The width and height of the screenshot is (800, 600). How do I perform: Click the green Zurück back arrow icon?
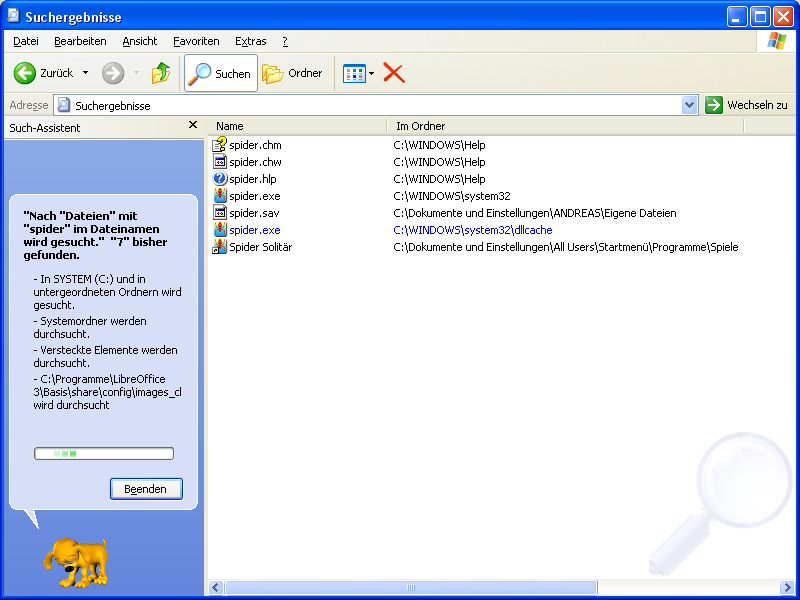coord(24,73)
